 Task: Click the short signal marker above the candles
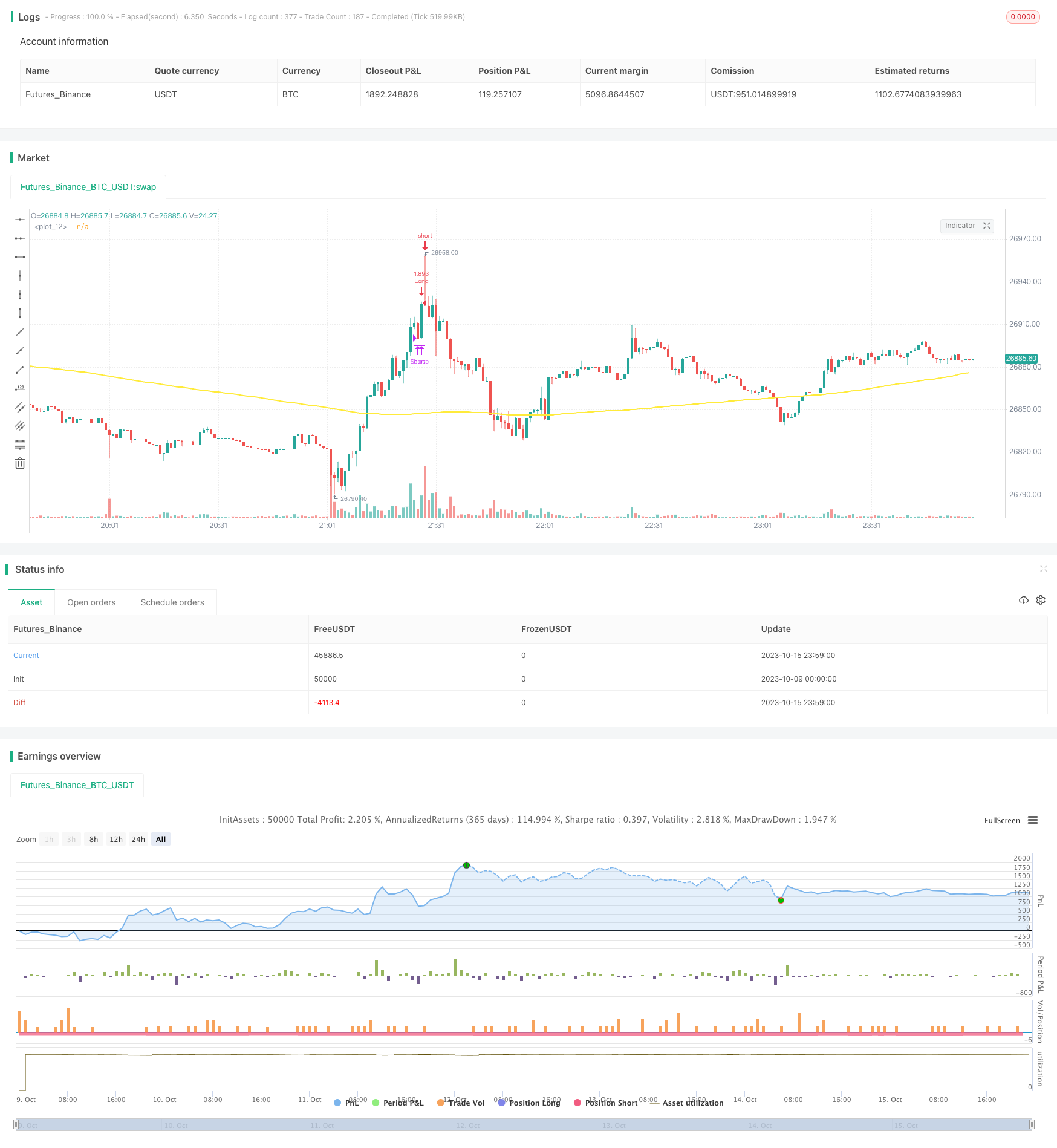425,243
